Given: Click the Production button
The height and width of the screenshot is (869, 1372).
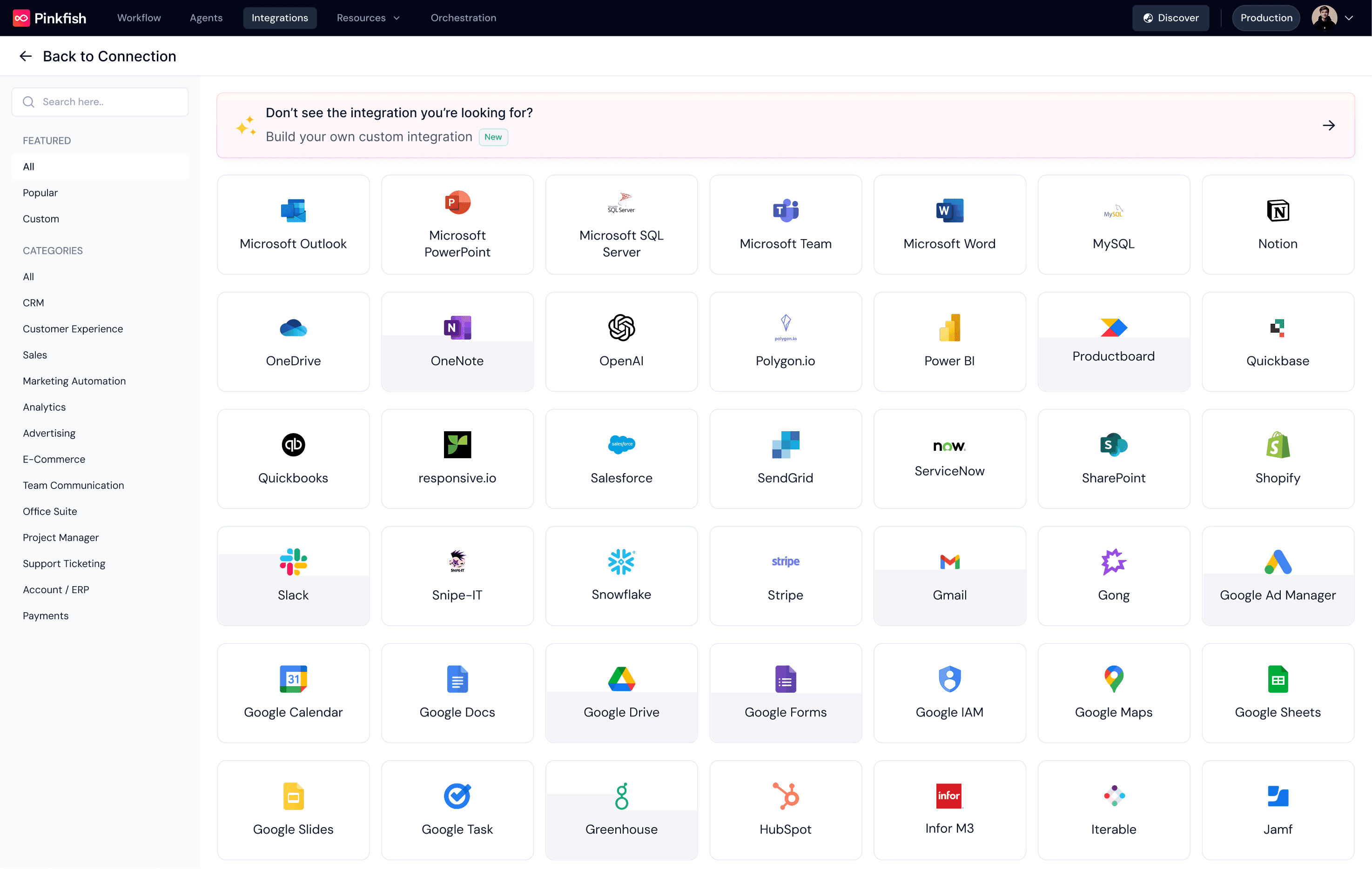Looking at the screenshot, I should [x=1265, y=18].
